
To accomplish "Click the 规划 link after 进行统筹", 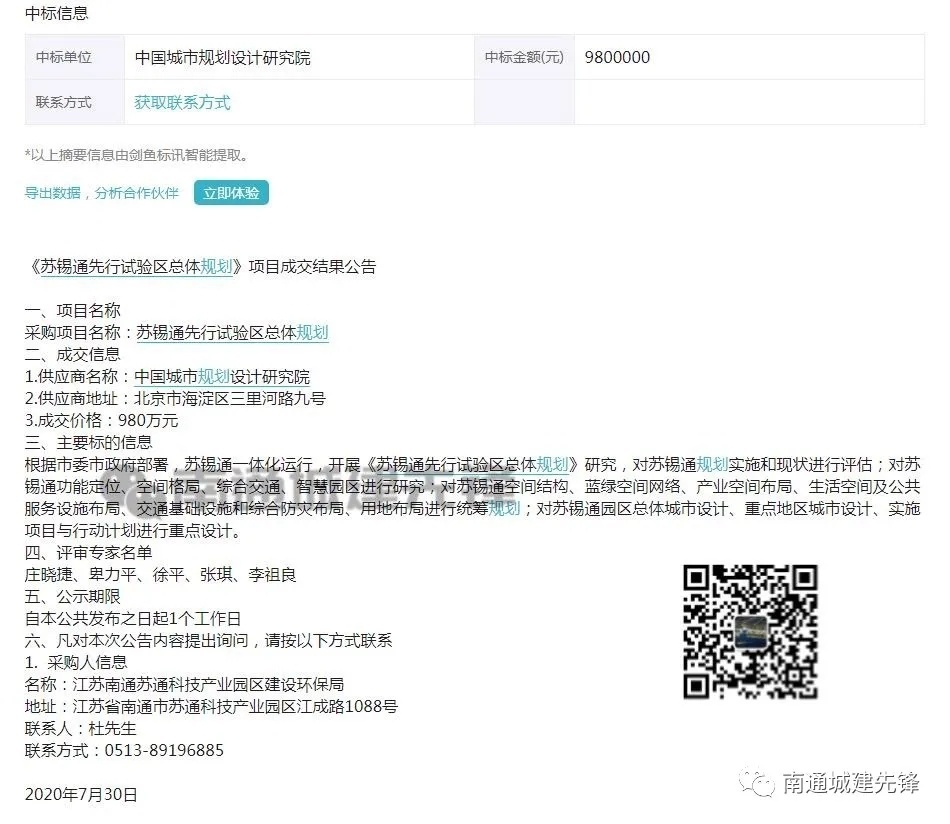I will pos(504,509).
